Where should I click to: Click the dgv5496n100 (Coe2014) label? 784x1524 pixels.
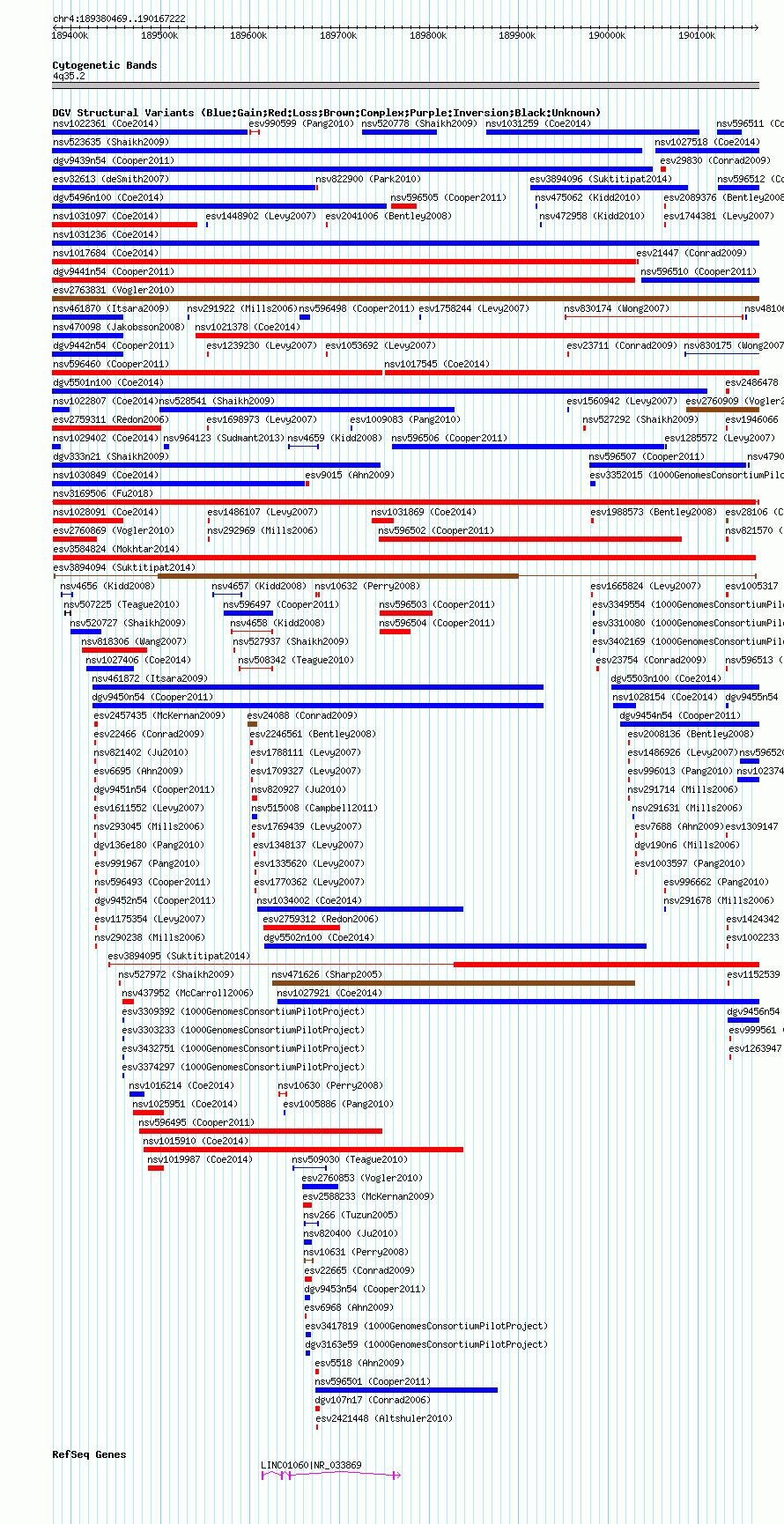108,197
